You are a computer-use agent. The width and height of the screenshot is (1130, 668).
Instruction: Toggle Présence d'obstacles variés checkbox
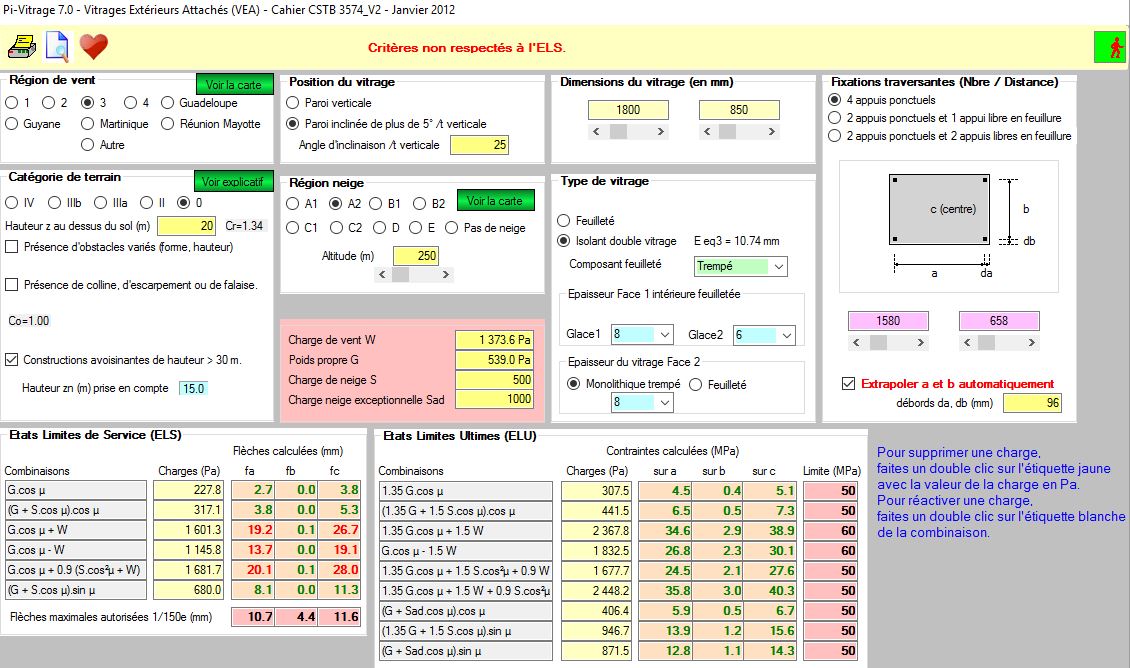[x=12, y=246]
